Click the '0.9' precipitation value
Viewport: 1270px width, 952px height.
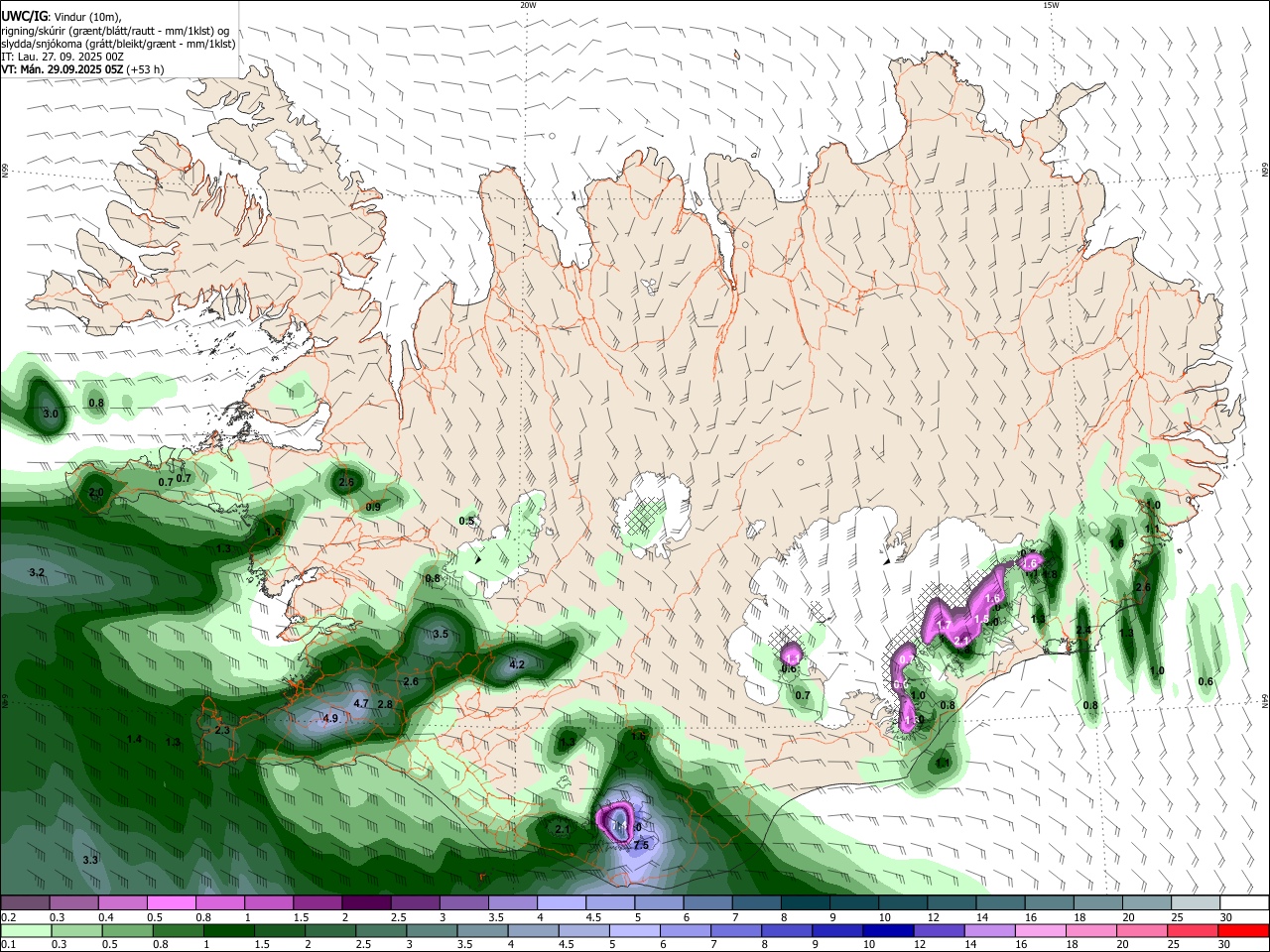373,508
